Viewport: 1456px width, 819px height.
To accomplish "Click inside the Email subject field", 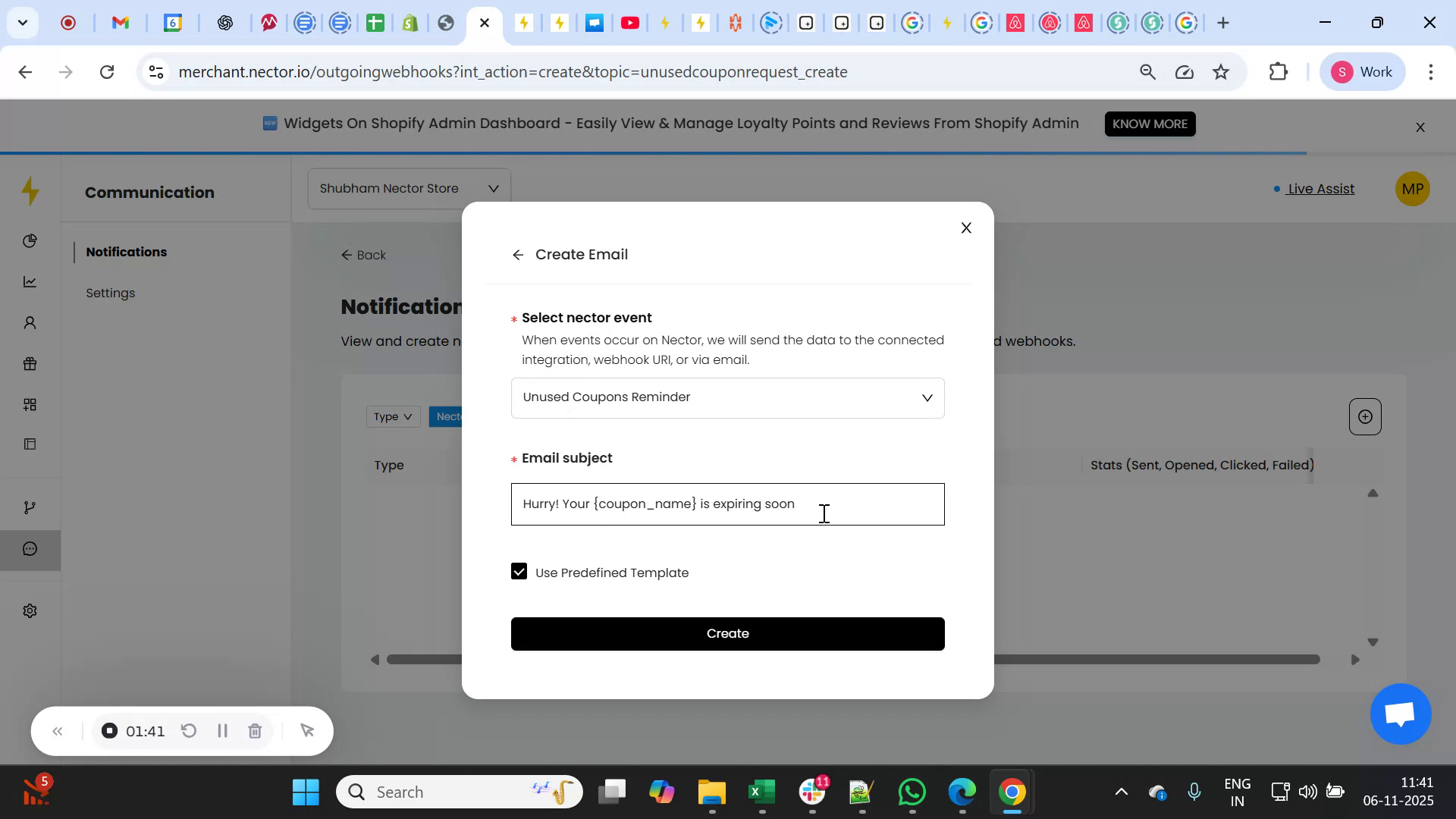I will tap(727, 504).
